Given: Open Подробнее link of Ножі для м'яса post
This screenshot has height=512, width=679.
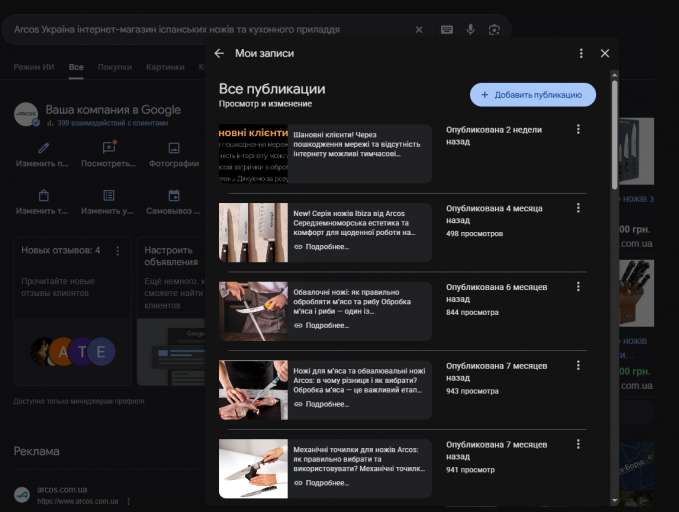Looking at the screenshot, I should 321,404.
